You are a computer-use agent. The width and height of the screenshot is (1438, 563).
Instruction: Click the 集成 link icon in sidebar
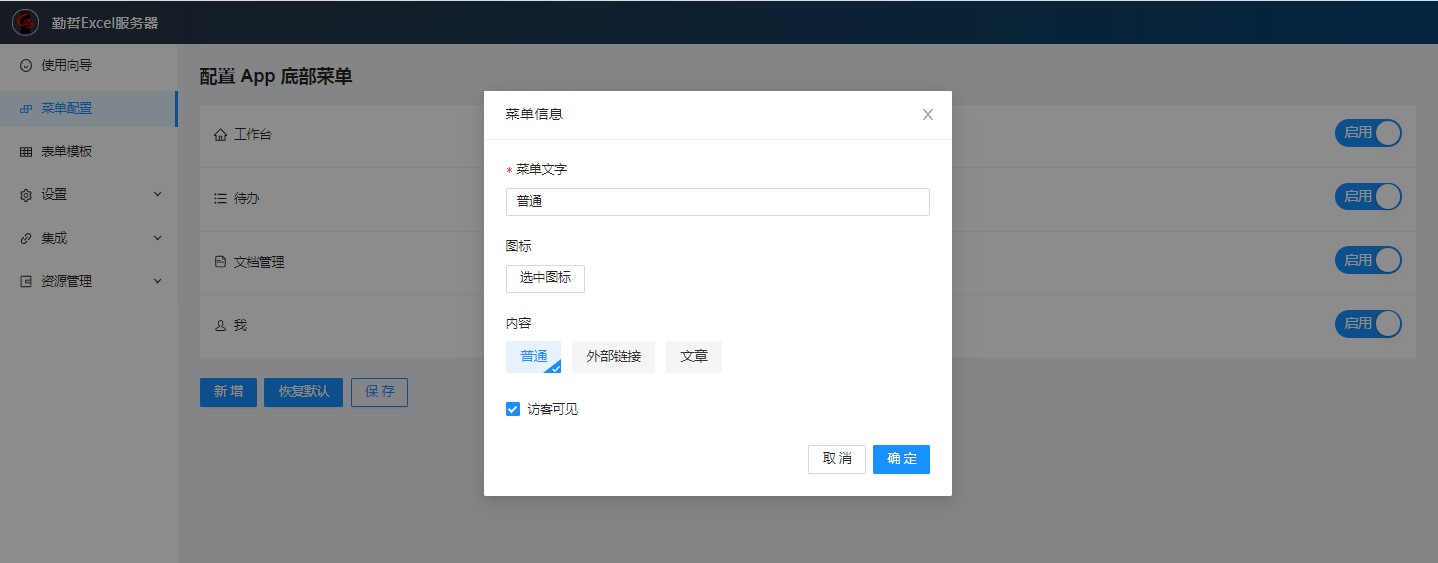26,239
